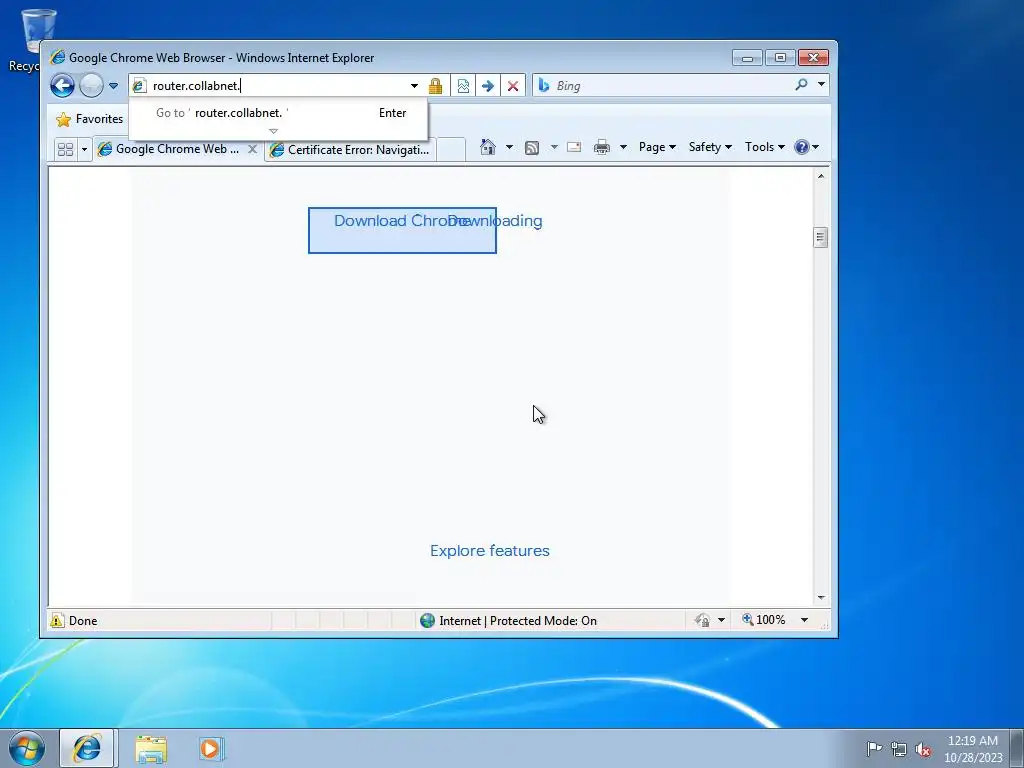Click the page scrollbar up arrow
This screenshot has height=768, width=1024.
(821, 176)
